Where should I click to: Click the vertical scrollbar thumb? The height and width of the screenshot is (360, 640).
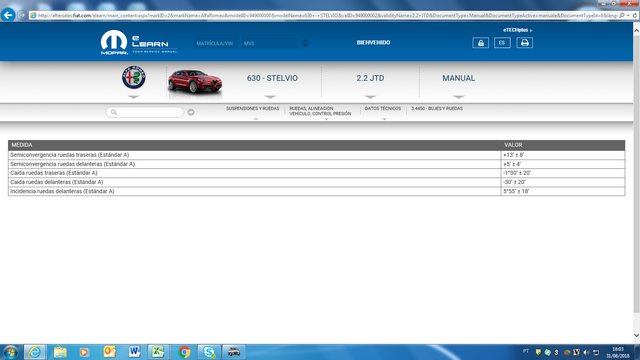(x=636, y=174)
